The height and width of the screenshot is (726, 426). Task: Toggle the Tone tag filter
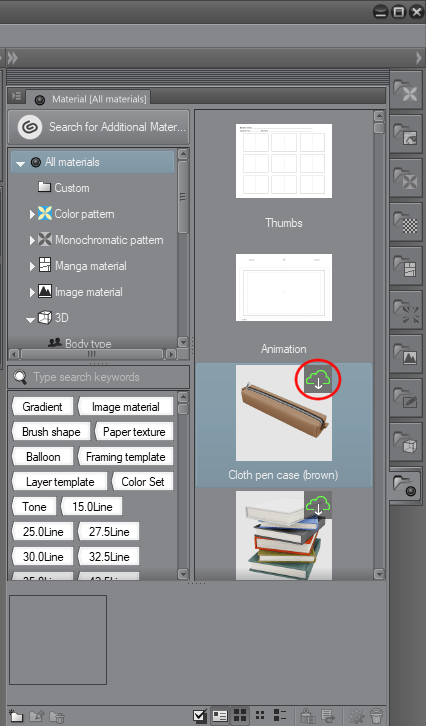[34, 507]
